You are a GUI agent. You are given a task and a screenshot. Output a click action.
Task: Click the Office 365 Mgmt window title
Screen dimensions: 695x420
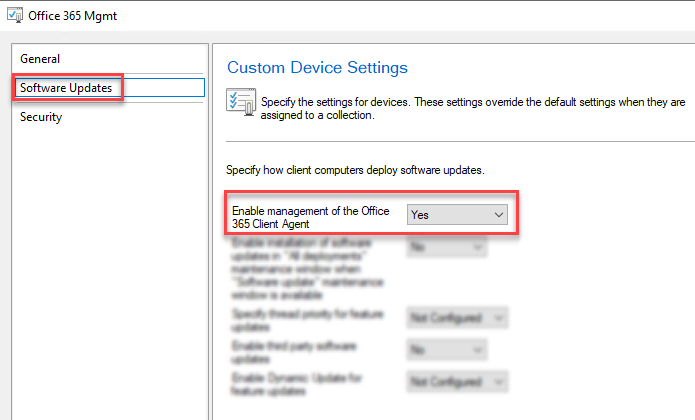pyautogui.click(x=72, y=16)
